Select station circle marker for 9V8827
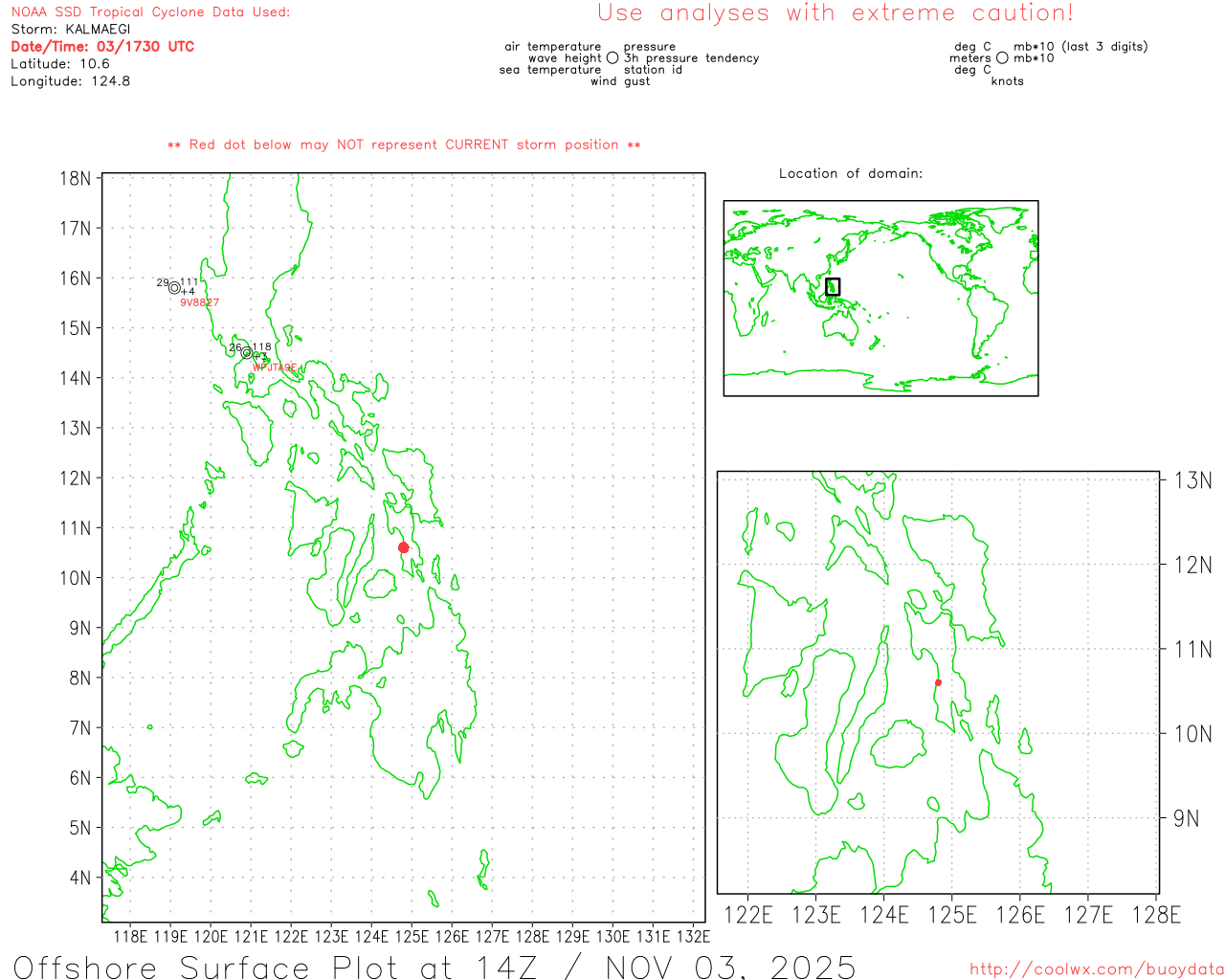The image size is (1225, 980). pyautogui.click(x=174, y=287)
